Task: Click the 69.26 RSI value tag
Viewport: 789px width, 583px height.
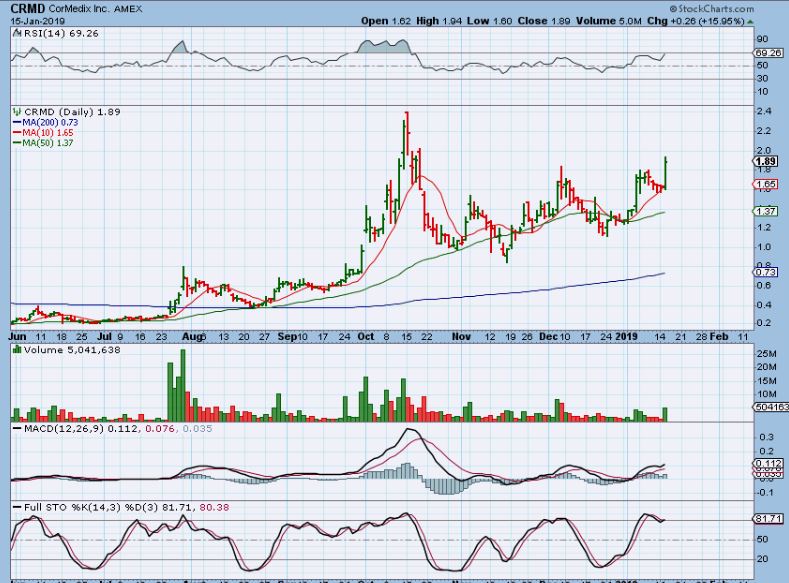Action: click(768, 52)
